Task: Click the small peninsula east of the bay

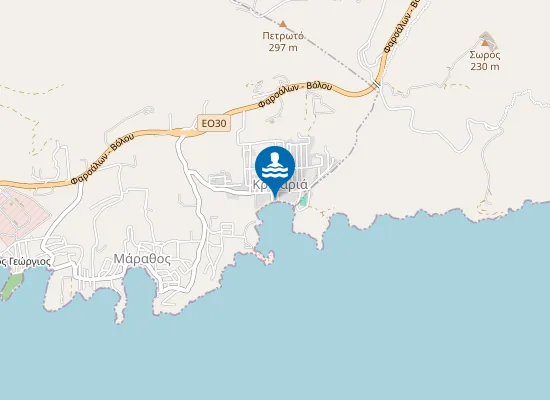Action: click(312, 224)
